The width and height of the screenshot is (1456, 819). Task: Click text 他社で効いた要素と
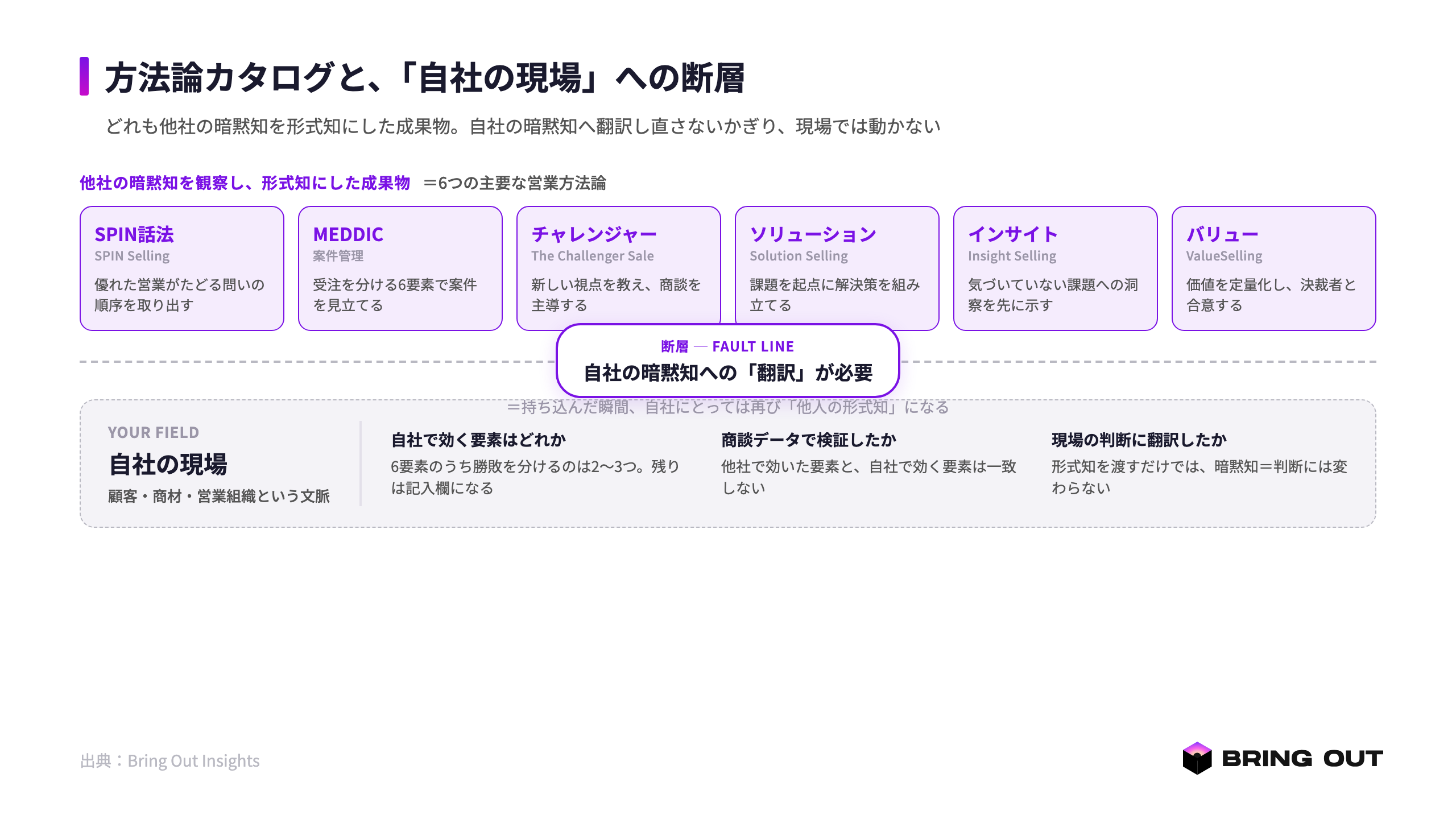coord(869,477)
